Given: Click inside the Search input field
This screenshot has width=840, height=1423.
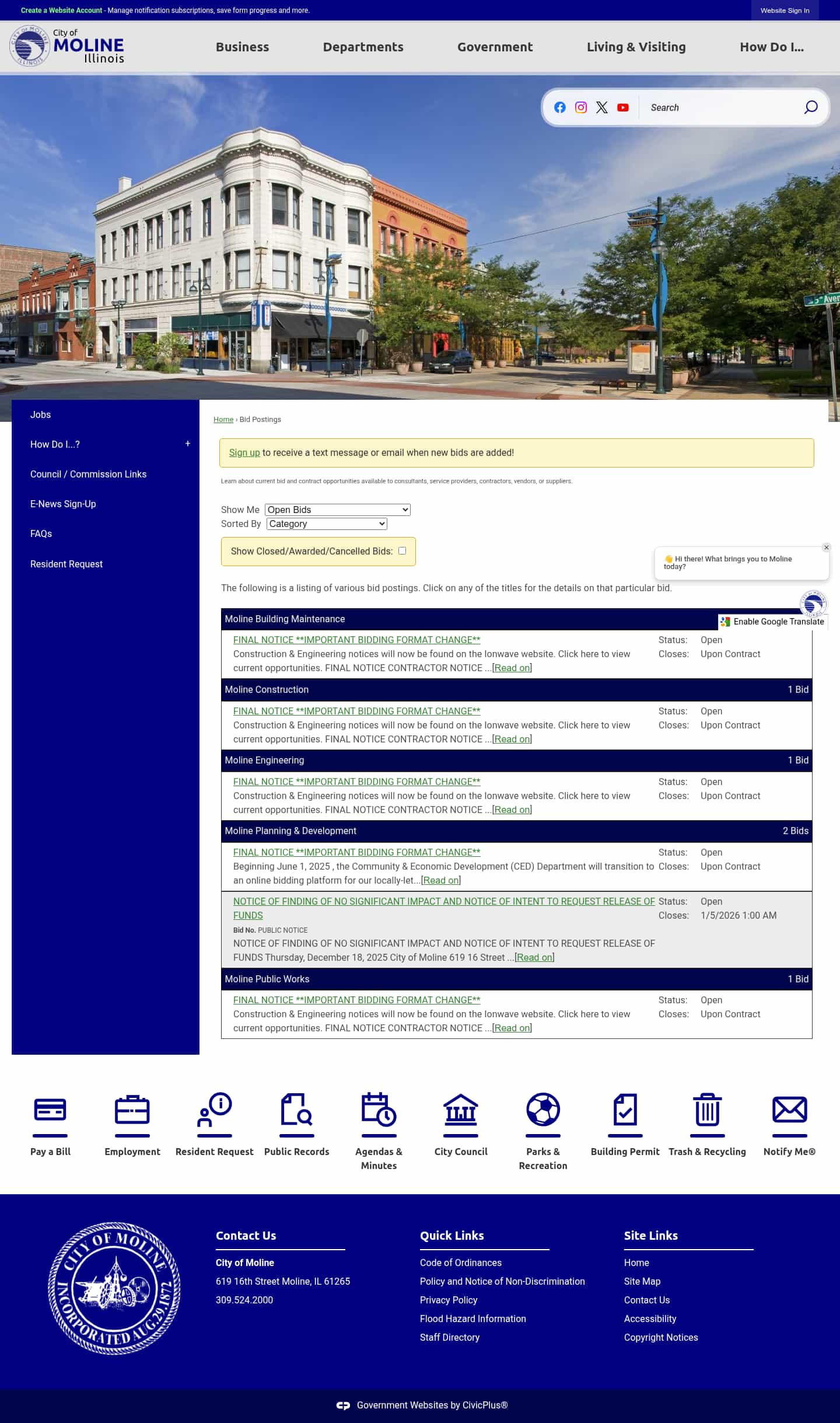Looking at the screenshot, I should 720,107.
